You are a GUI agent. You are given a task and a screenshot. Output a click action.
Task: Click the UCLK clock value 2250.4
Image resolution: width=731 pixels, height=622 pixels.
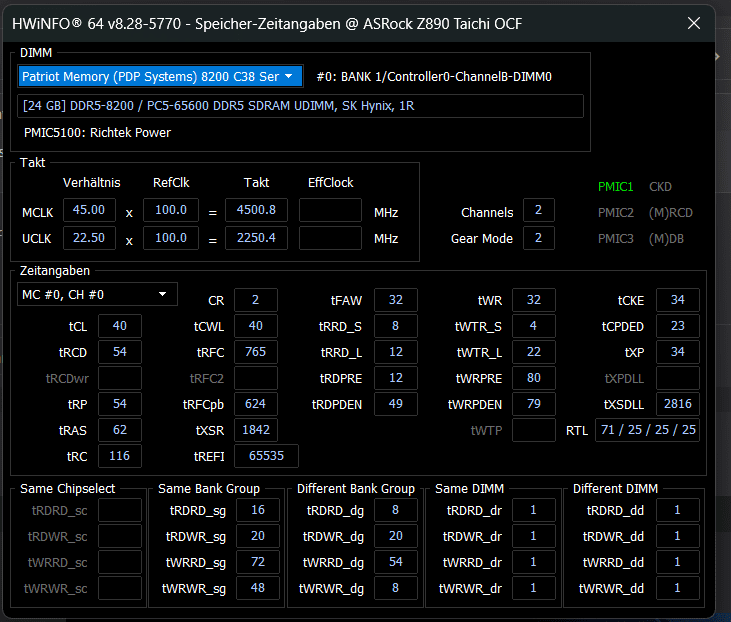(256, 238)
